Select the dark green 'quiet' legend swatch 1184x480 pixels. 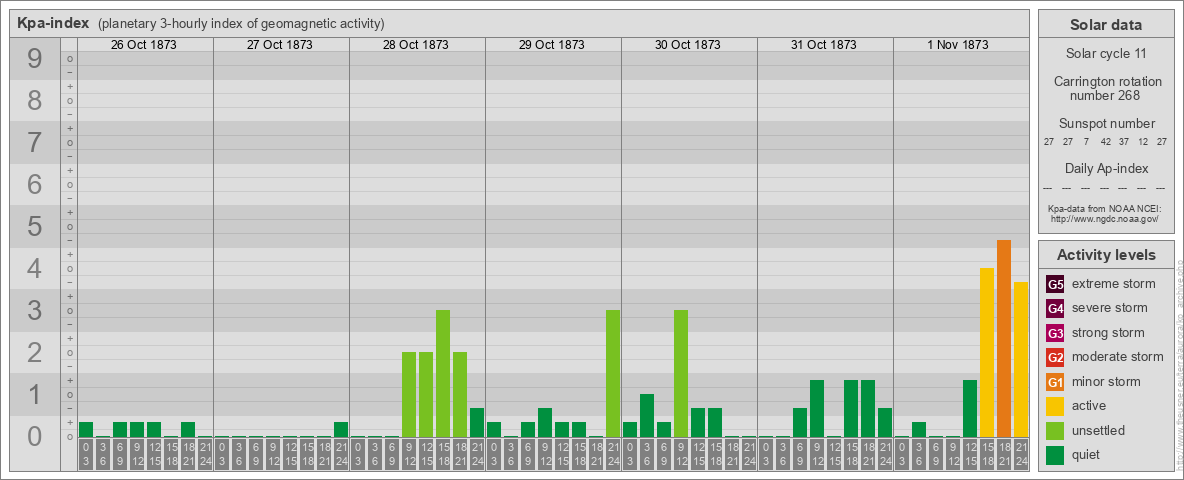pyautogui.click(x=1055, y=454)
